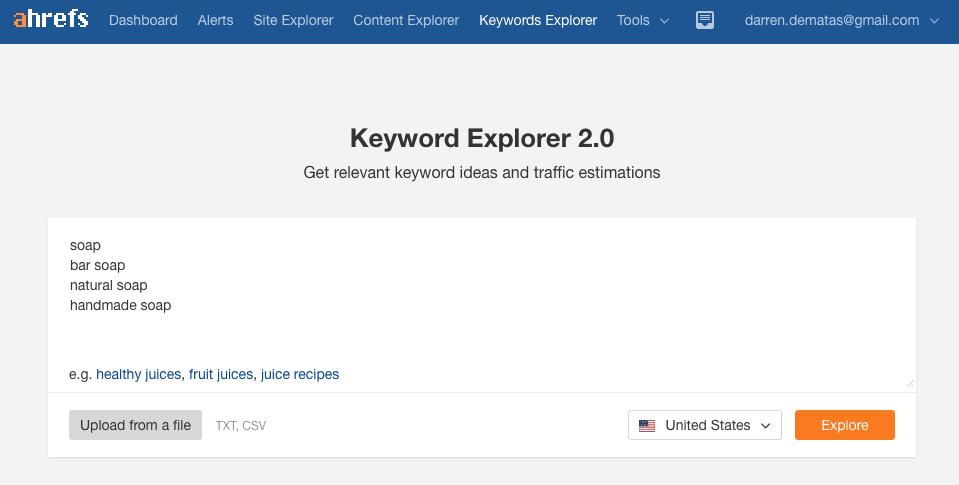Click the United States flag icon
Screen dimensions: 959x485
646,426
